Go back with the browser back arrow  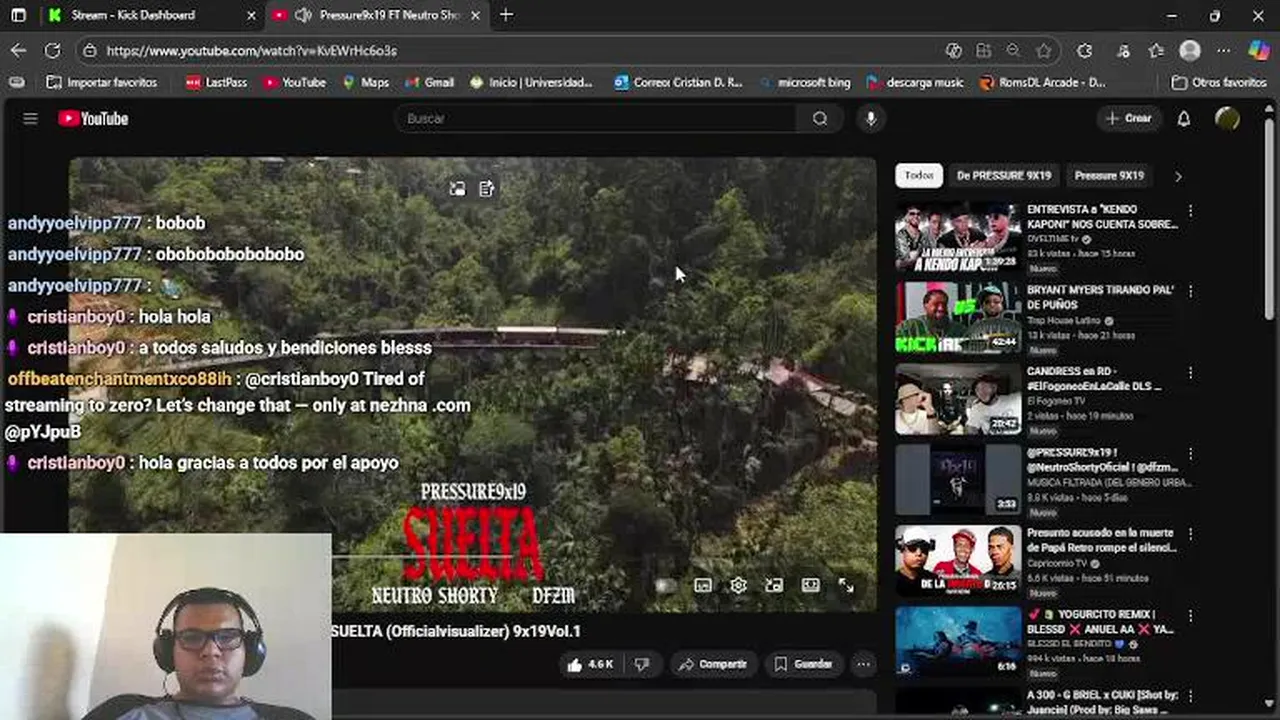click(x=19, y=50)
